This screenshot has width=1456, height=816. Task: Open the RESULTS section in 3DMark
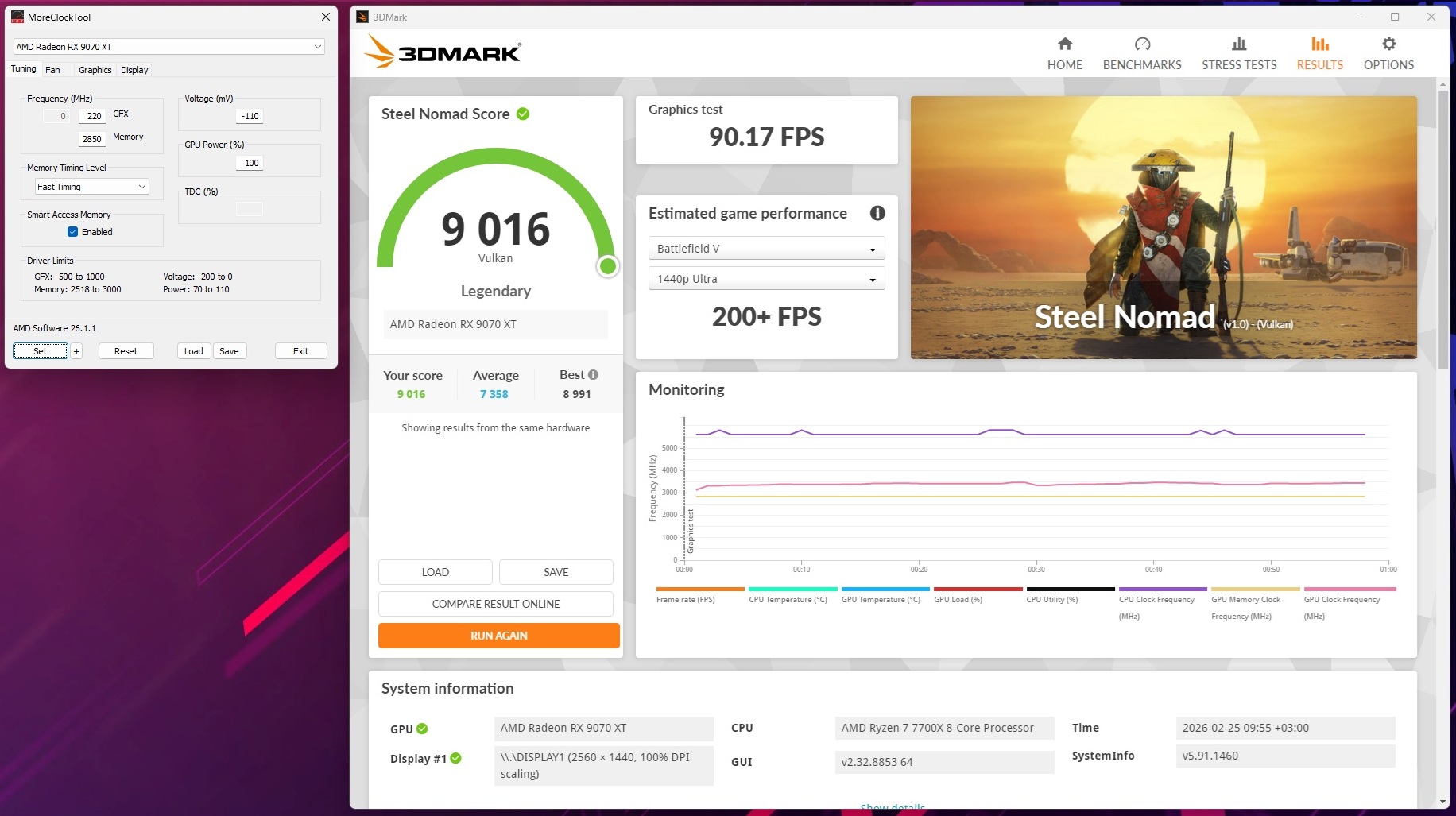tap(1320, 53)
